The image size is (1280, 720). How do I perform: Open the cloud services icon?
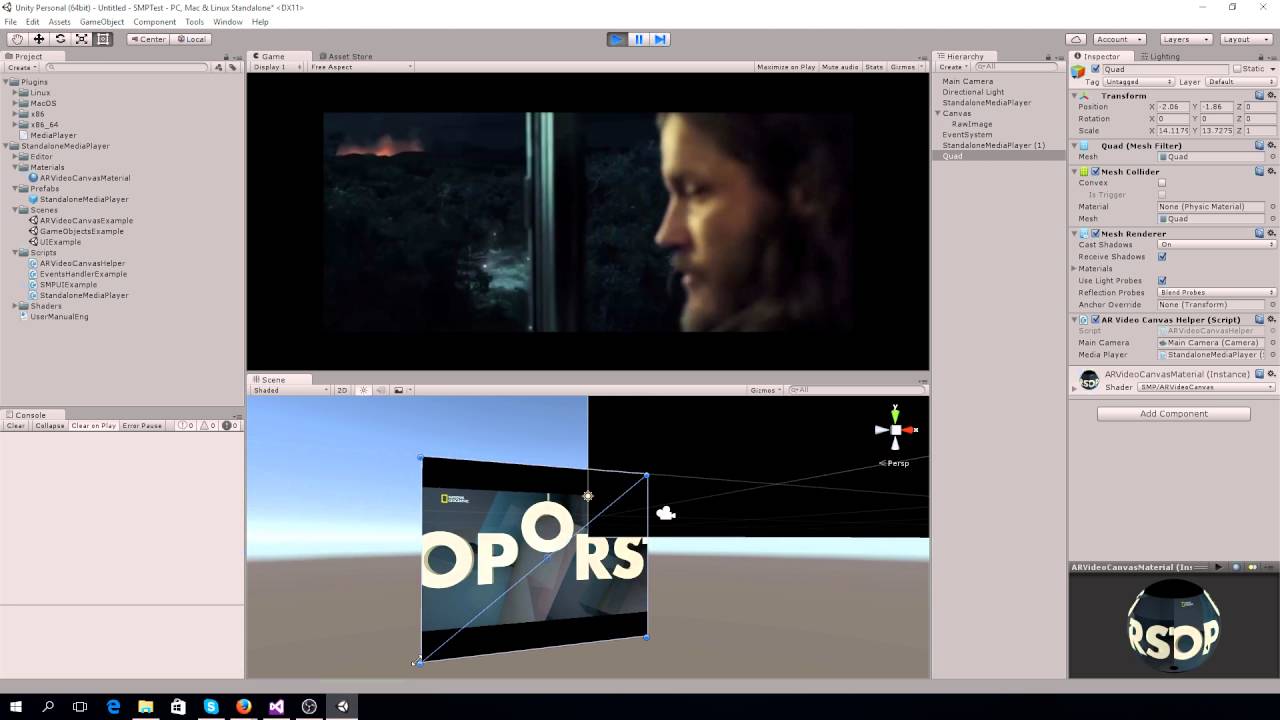[1076, 39]
